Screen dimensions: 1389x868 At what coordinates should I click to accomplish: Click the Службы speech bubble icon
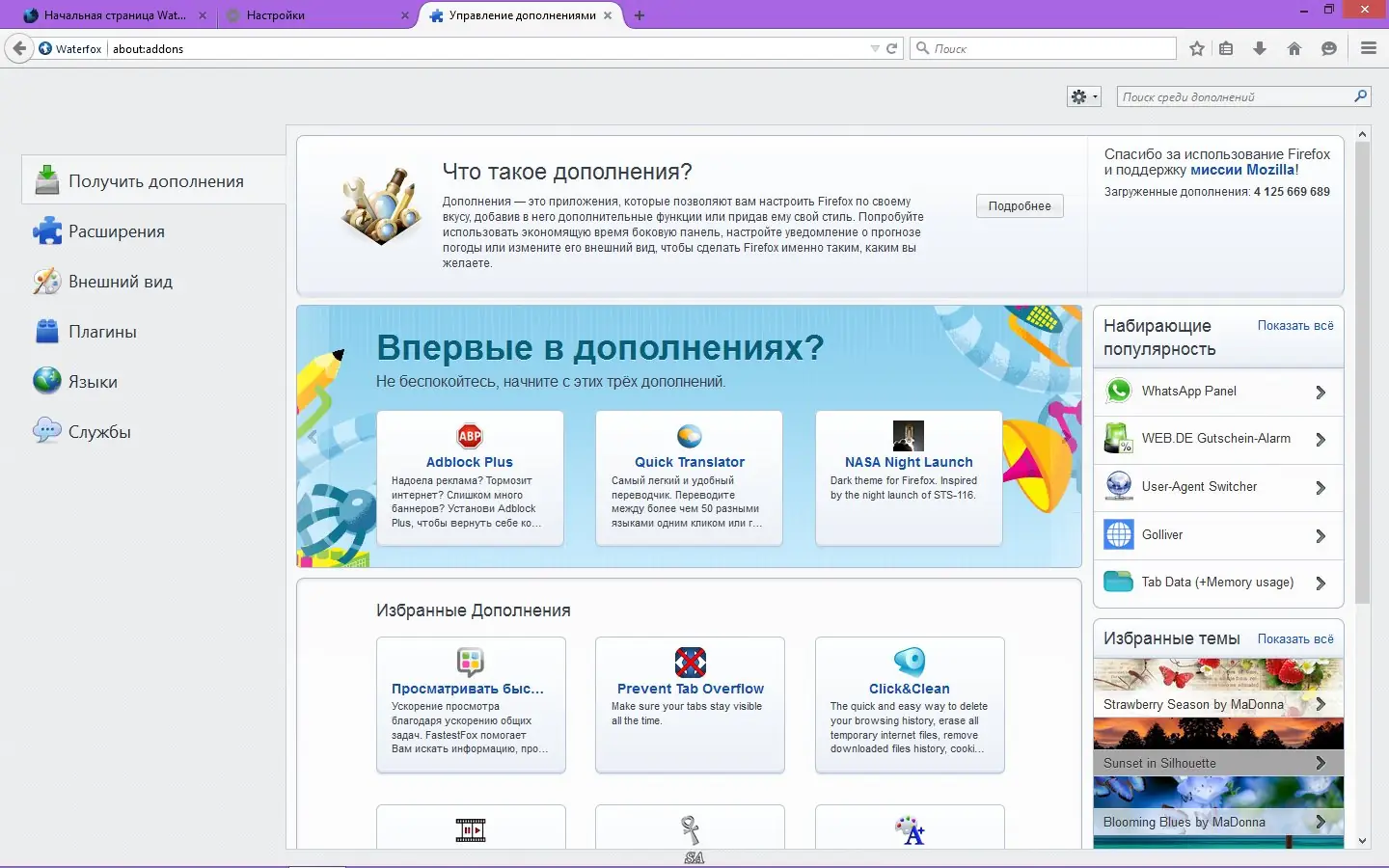click(47, 431)
